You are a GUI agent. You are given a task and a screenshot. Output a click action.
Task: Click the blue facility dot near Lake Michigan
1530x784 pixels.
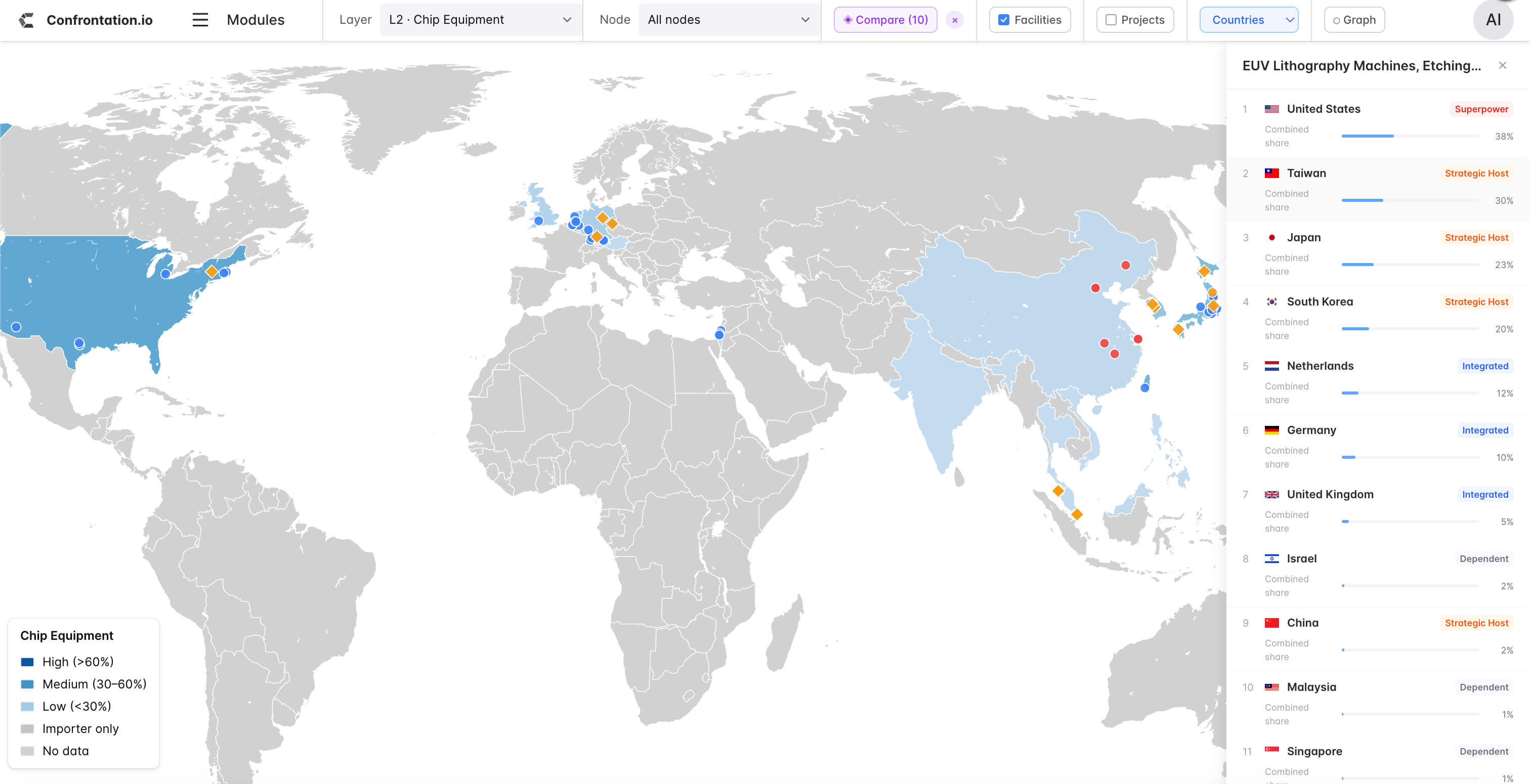(166, 274)
